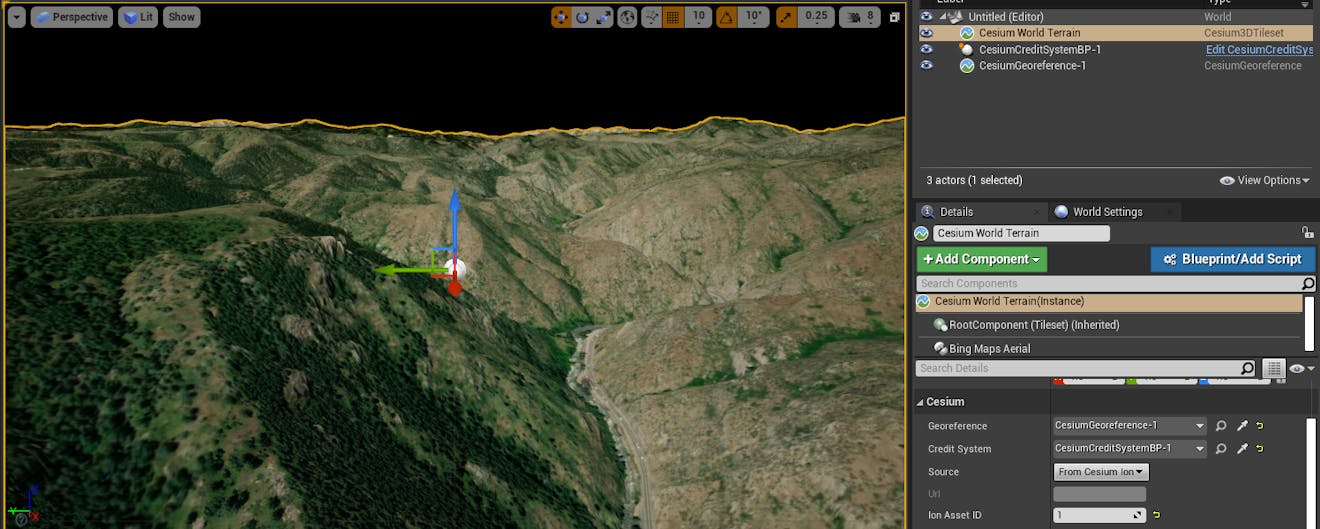Toggle grid snapping icon
This screenshot has height=529, width=1320.
673,17
